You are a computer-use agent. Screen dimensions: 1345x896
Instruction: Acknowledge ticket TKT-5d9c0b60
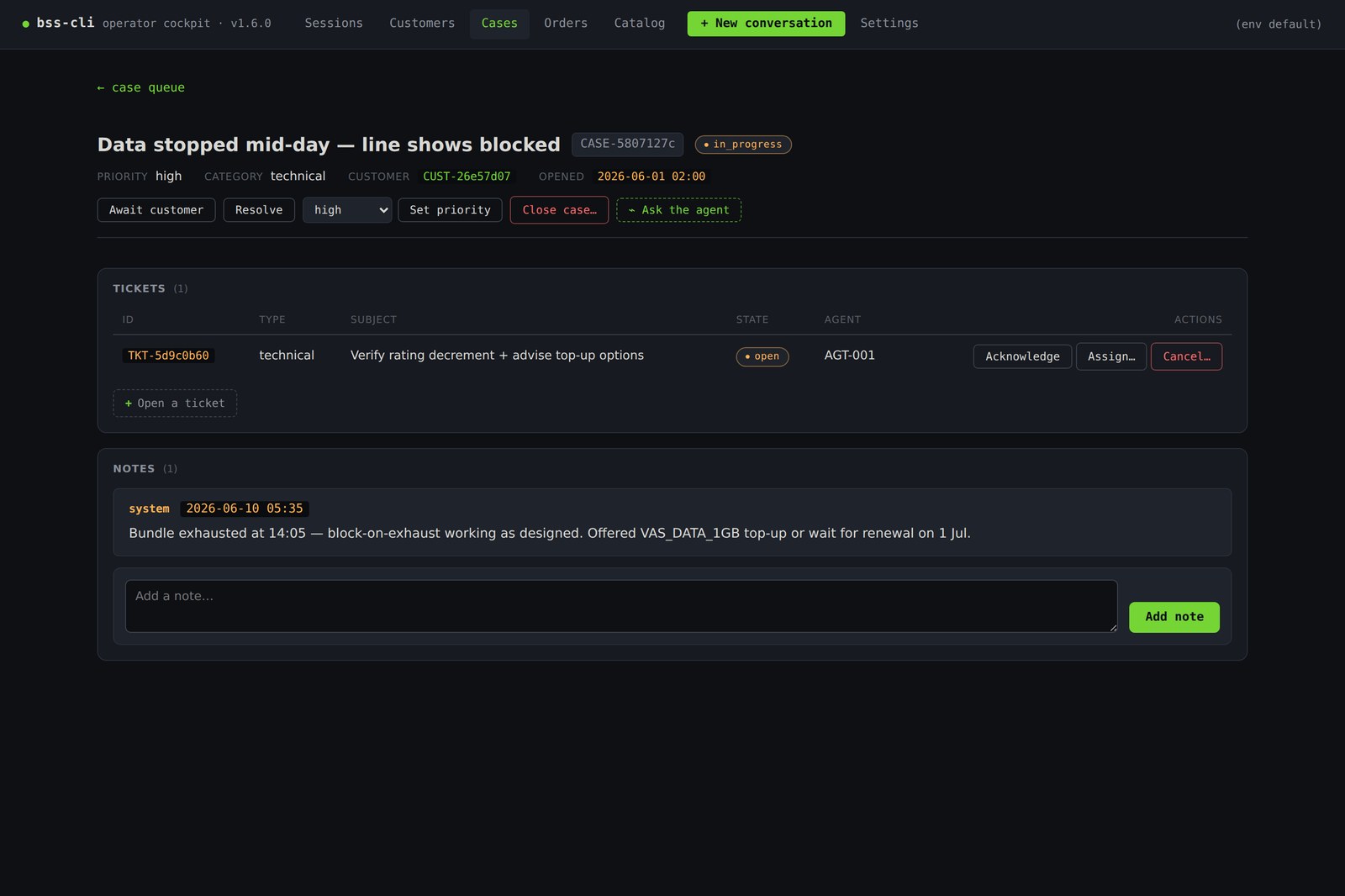pyautogui.click(x=1022, y=356)
